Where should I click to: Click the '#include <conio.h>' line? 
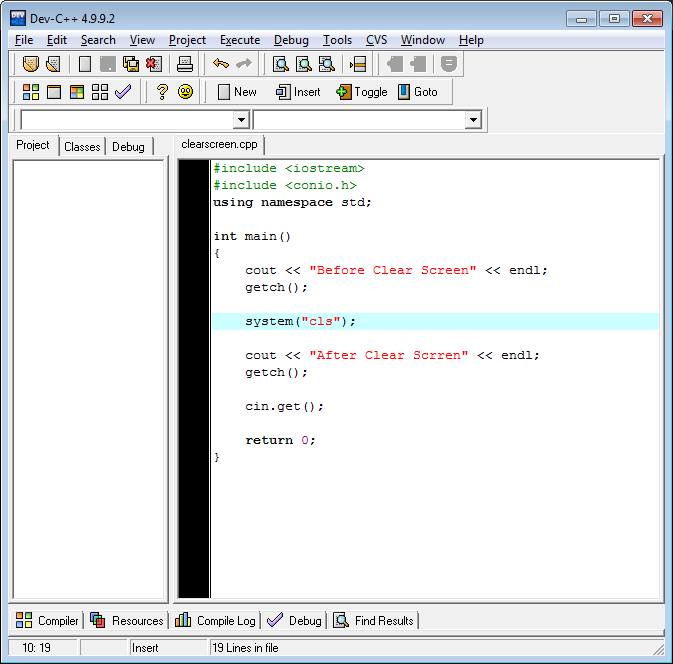[285, 185]
